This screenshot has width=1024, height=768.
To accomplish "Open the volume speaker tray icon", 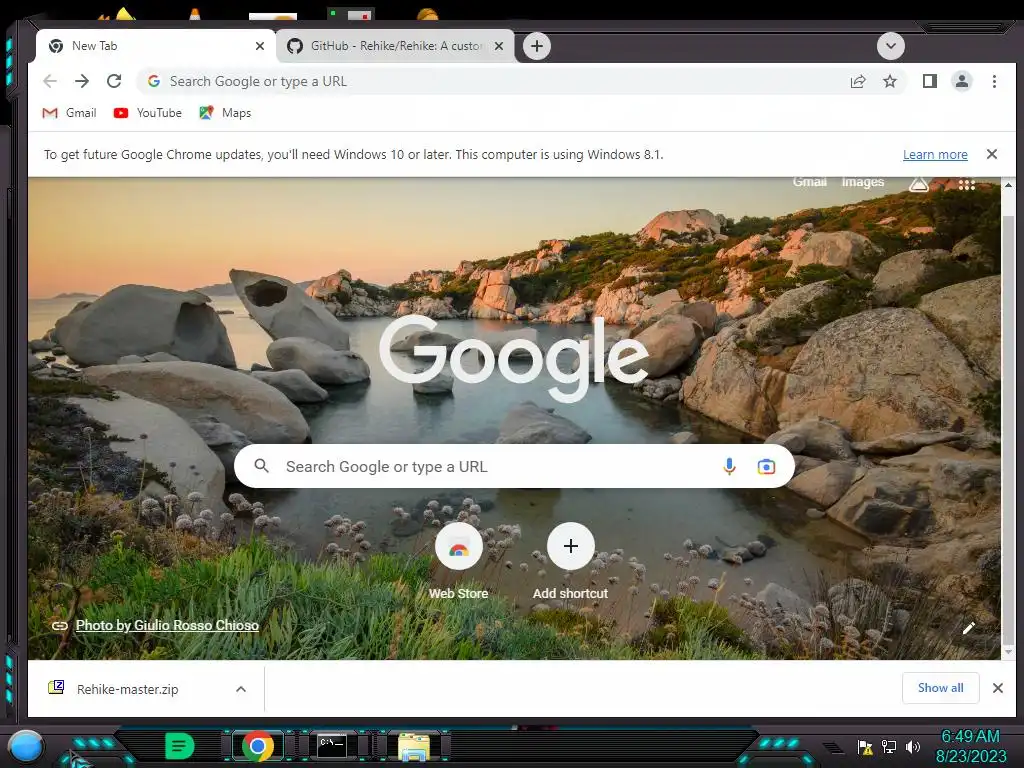I will click(913, 746).
